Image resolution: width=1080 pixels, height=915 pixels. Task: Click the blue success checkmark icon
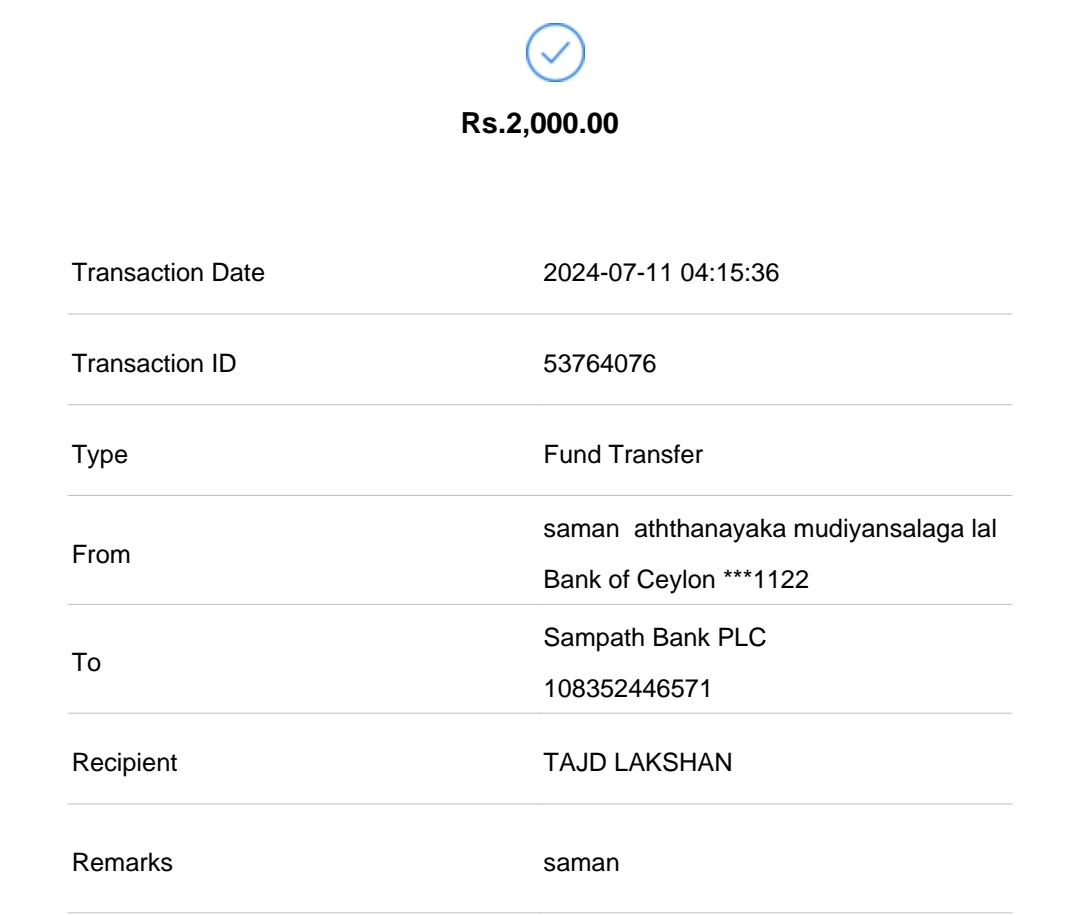[x=555, y=53]
